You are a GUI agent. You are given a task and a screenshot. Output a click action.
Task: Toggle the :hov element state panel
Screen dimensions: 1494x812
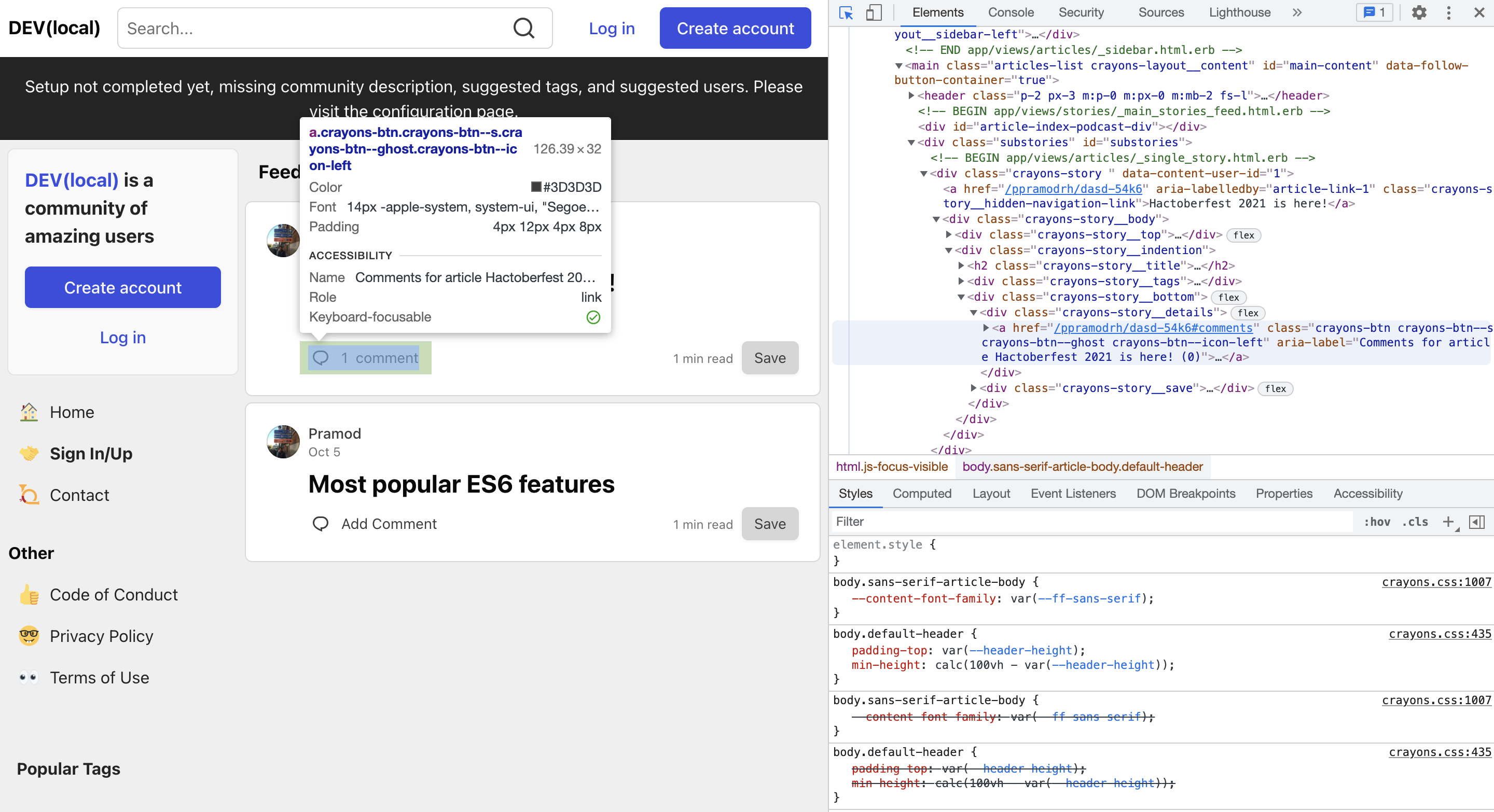click(1376, 522)
